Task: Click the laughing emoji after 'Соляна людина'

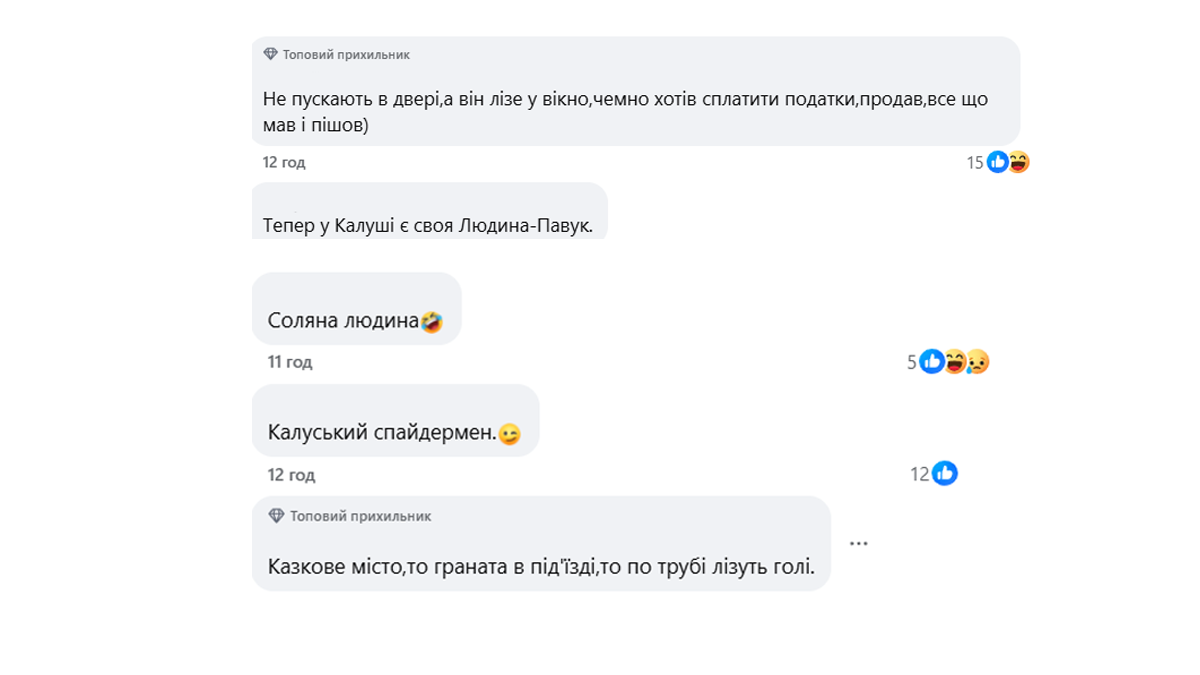Action: (x=433, y=322)
